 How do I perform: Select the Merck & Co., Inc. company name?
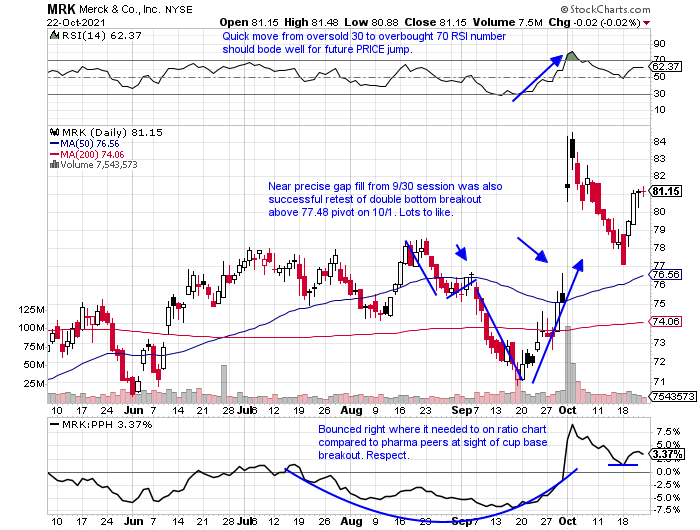pos(119,9)
